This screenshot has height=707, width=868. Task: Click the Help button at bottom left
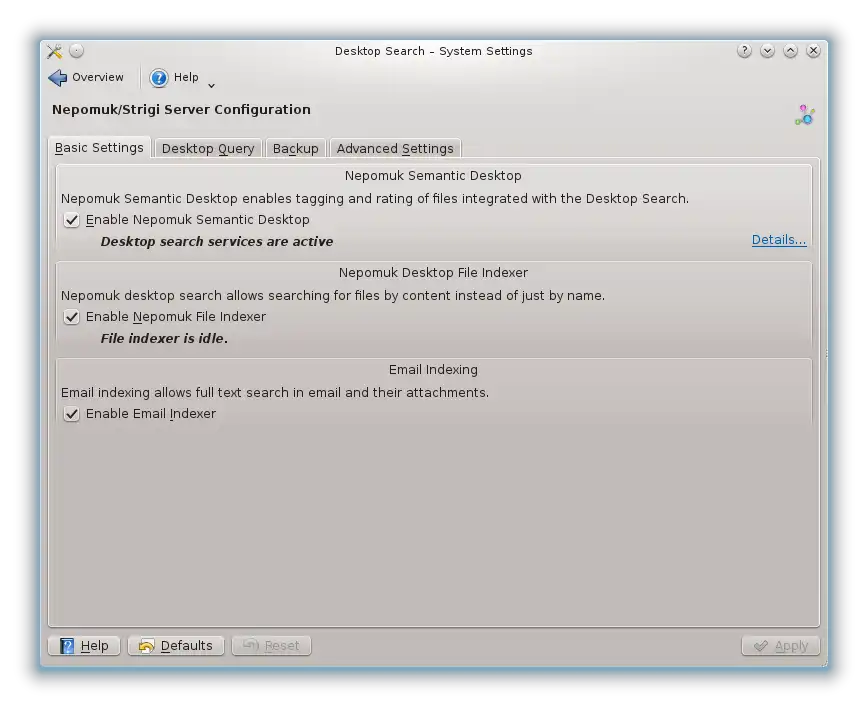tap(84, 646)
